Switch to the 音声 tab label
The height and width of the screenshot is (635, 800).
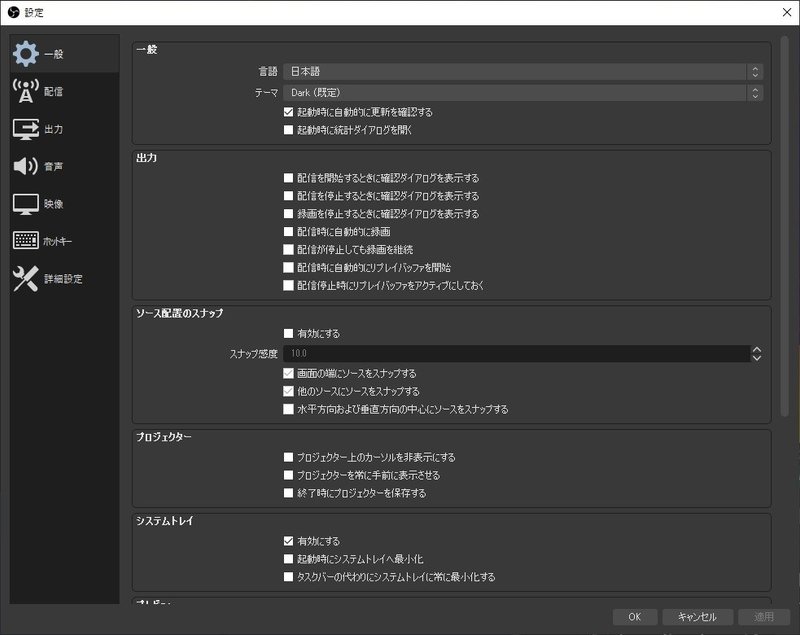[54, 166]
